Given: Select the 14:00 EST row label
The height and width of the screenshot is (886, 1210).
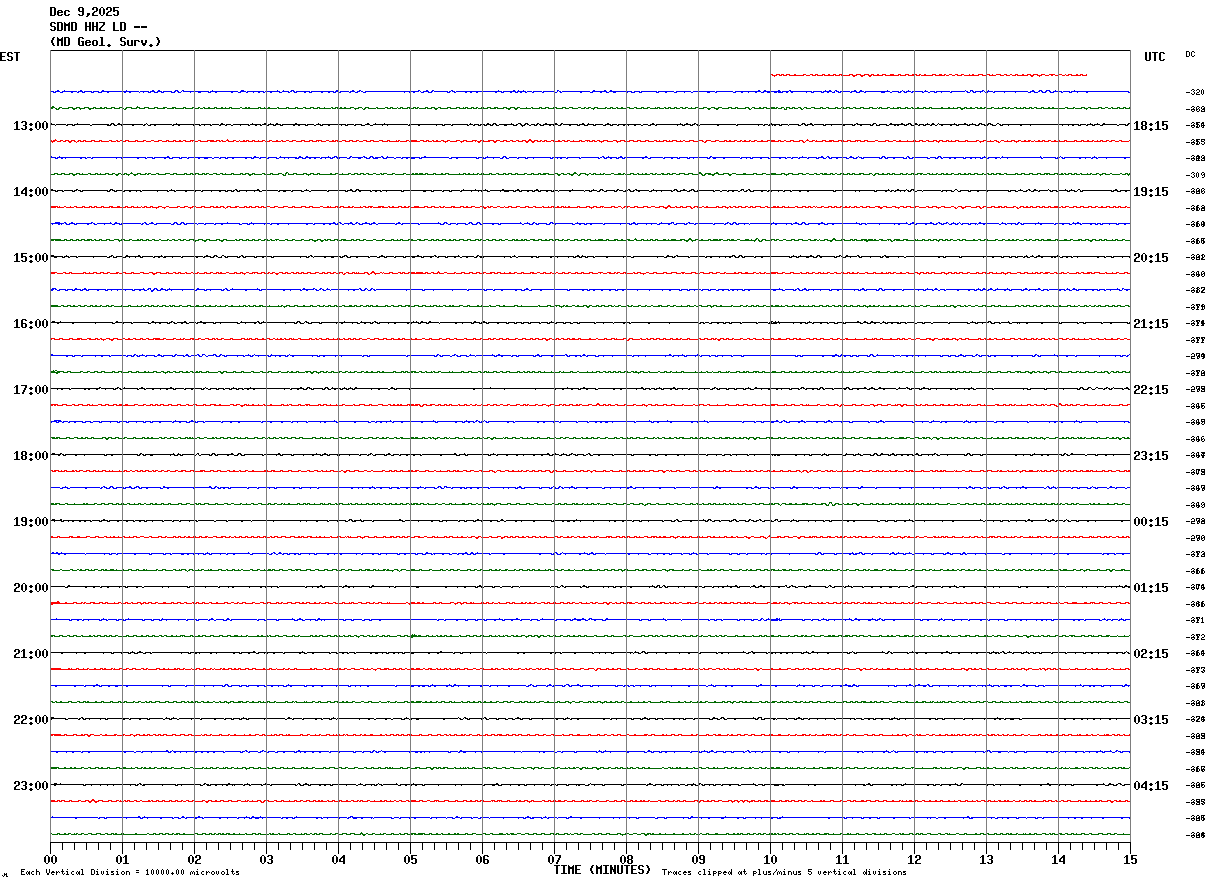Looking at the screenshot, I should [31, 192].
